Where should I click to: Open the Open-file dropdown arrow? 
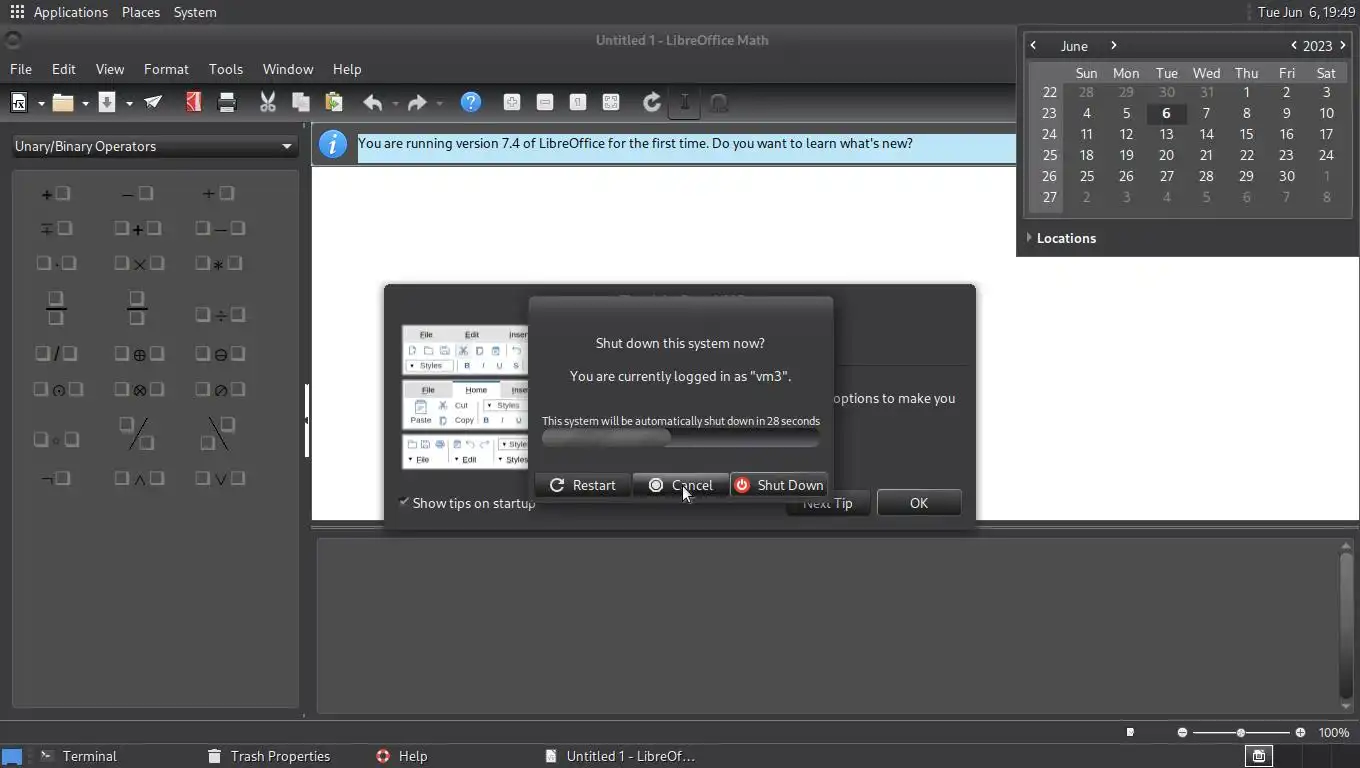coord(85,103)
